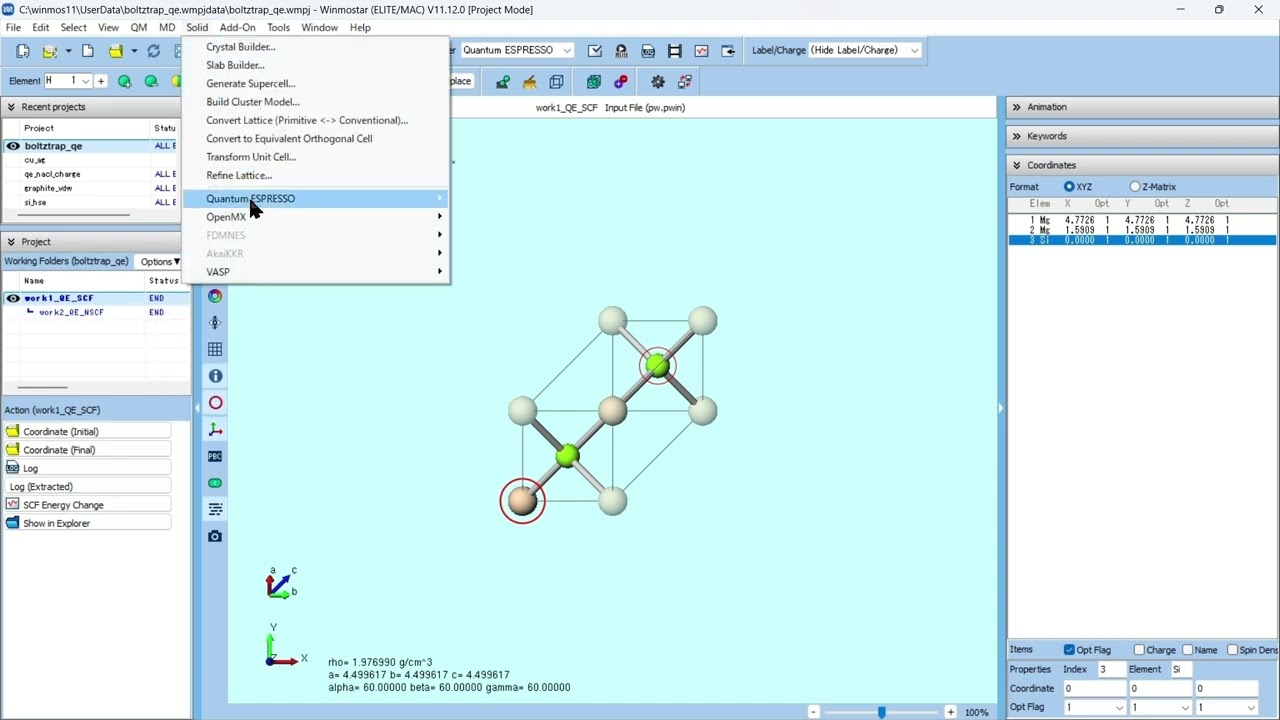Click the reload circular arrows icon
The width and height of the screenshot is (1280, 720).
point(153,51)
